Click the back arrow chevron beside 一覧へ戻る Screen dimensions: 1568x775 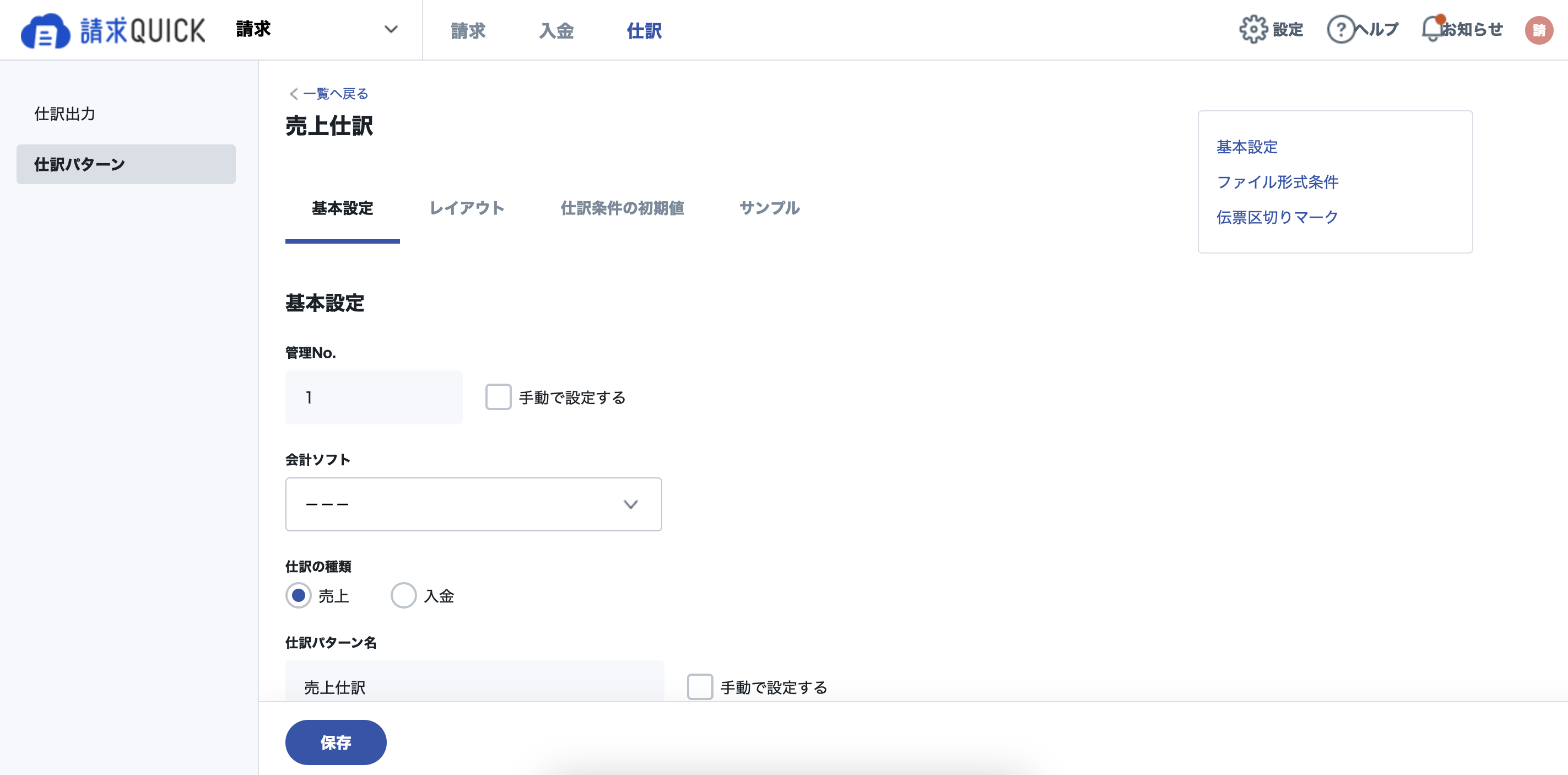294,94
